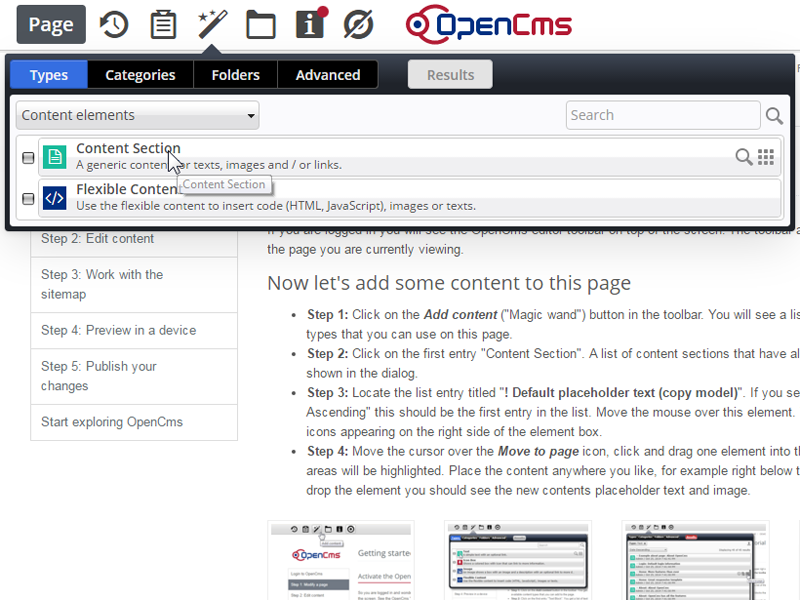Image resolution: width=800 pixels, height=600 pixels.
Task: Click the green Content Section document icon
Action: 55,157
